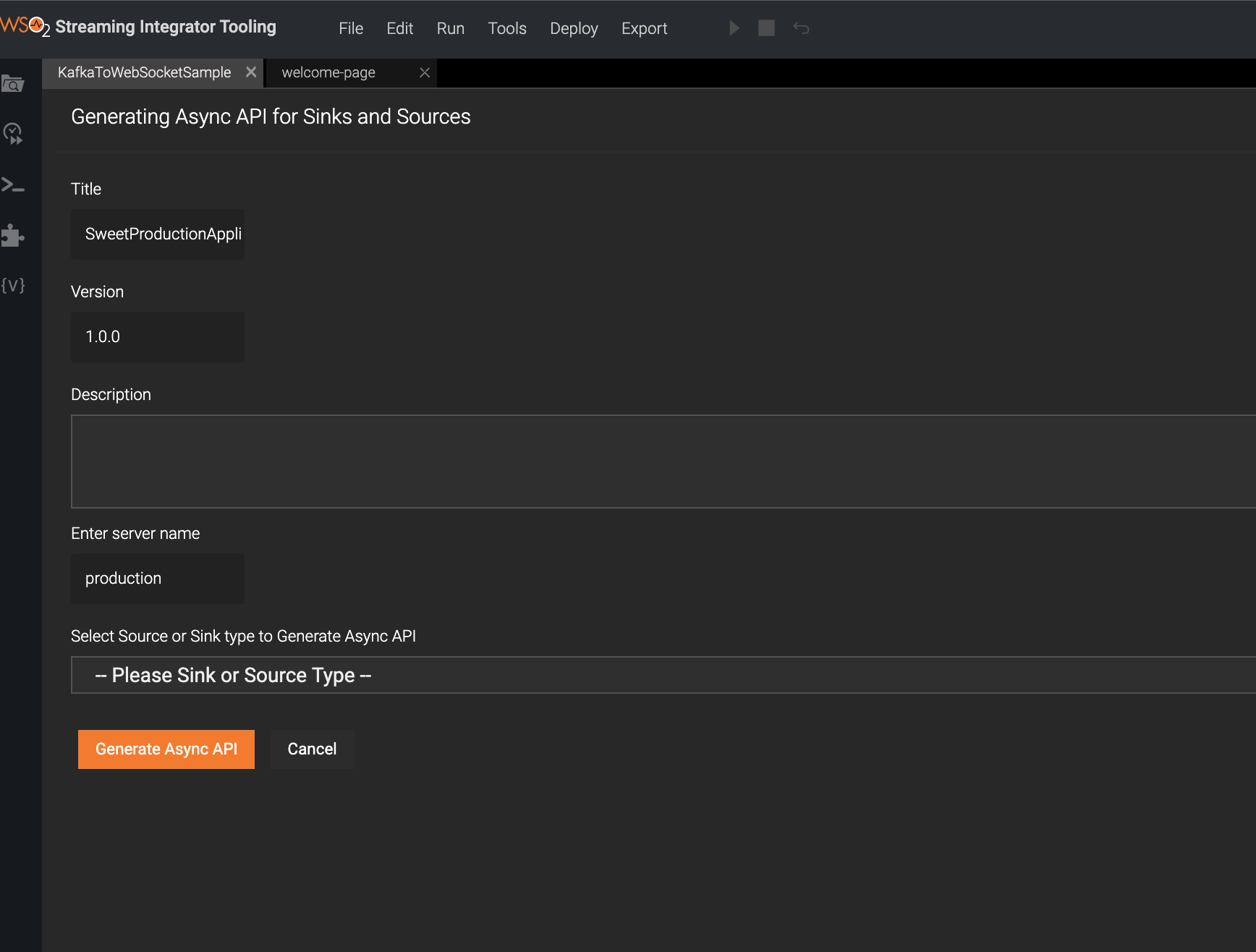
Task: Switch to the welcome-page tab
Action: pos(329,72)
